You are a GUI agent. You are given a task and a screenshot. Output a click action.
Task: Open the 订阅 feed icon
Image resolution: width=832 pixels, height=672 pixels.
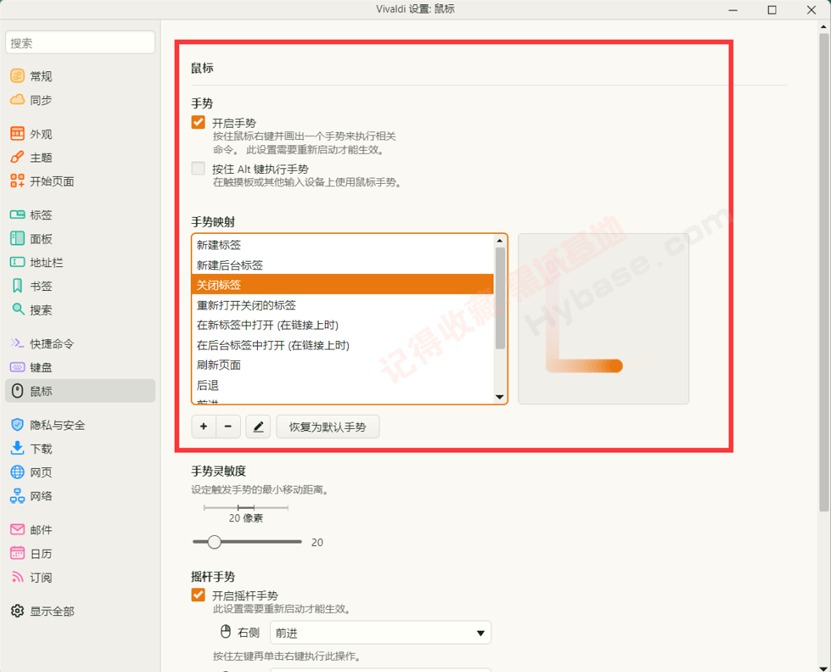pos(18,577)
